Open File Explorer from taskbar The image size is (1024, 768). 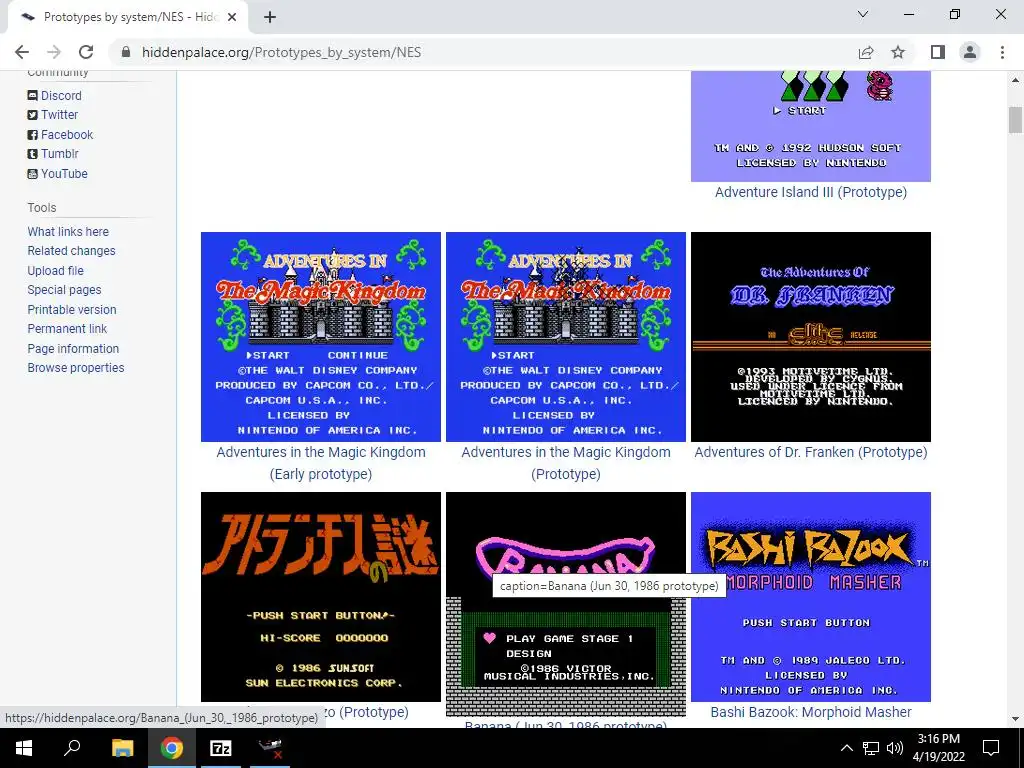point(122,748)
